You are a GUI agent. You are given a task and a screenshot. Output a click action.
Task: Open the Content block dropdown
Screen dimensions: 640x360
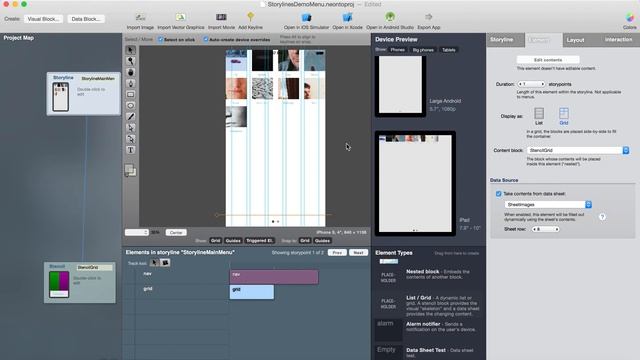(578, 150)
